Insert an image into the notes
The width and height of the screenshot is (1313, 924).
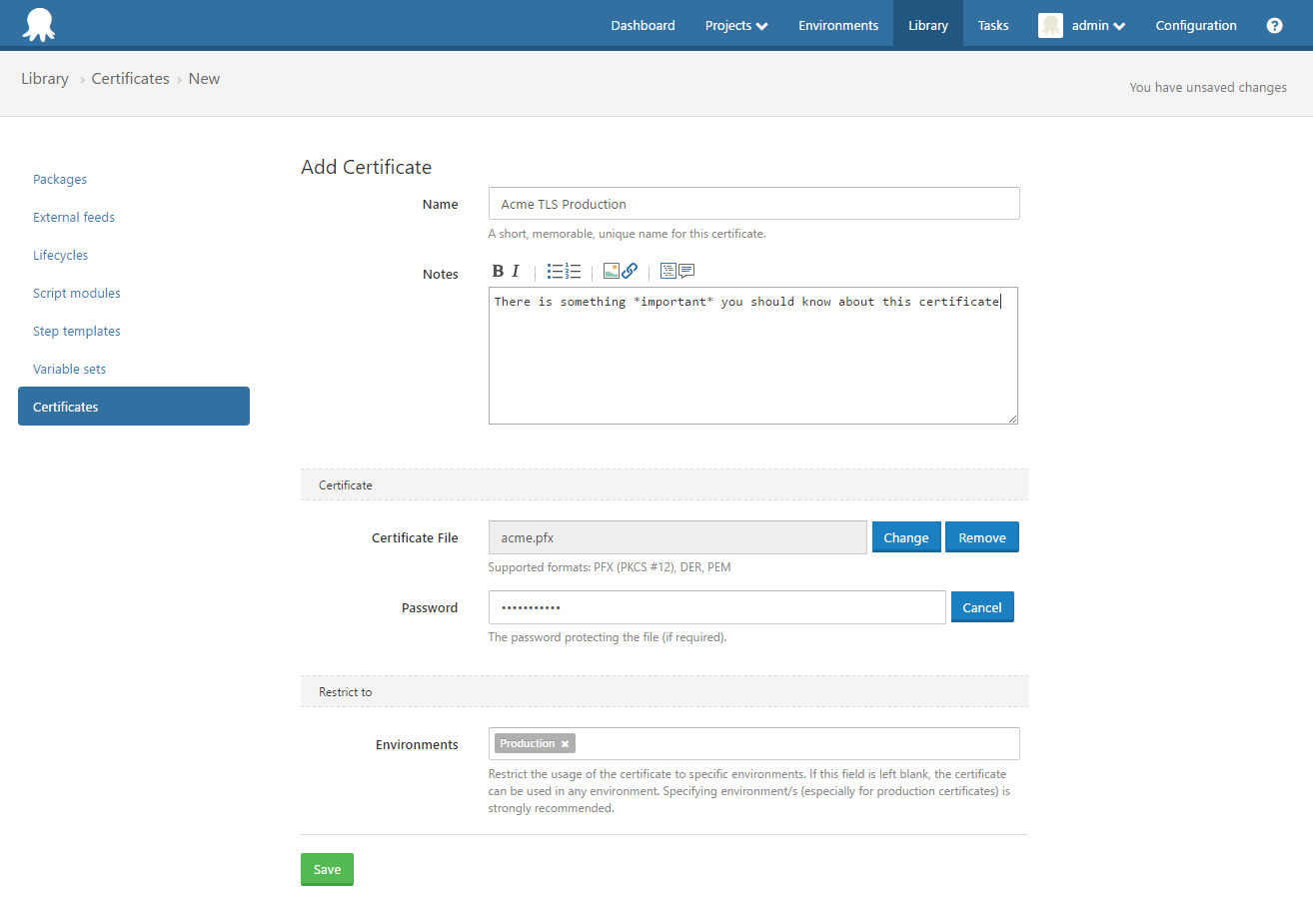[x=612, y=270]
